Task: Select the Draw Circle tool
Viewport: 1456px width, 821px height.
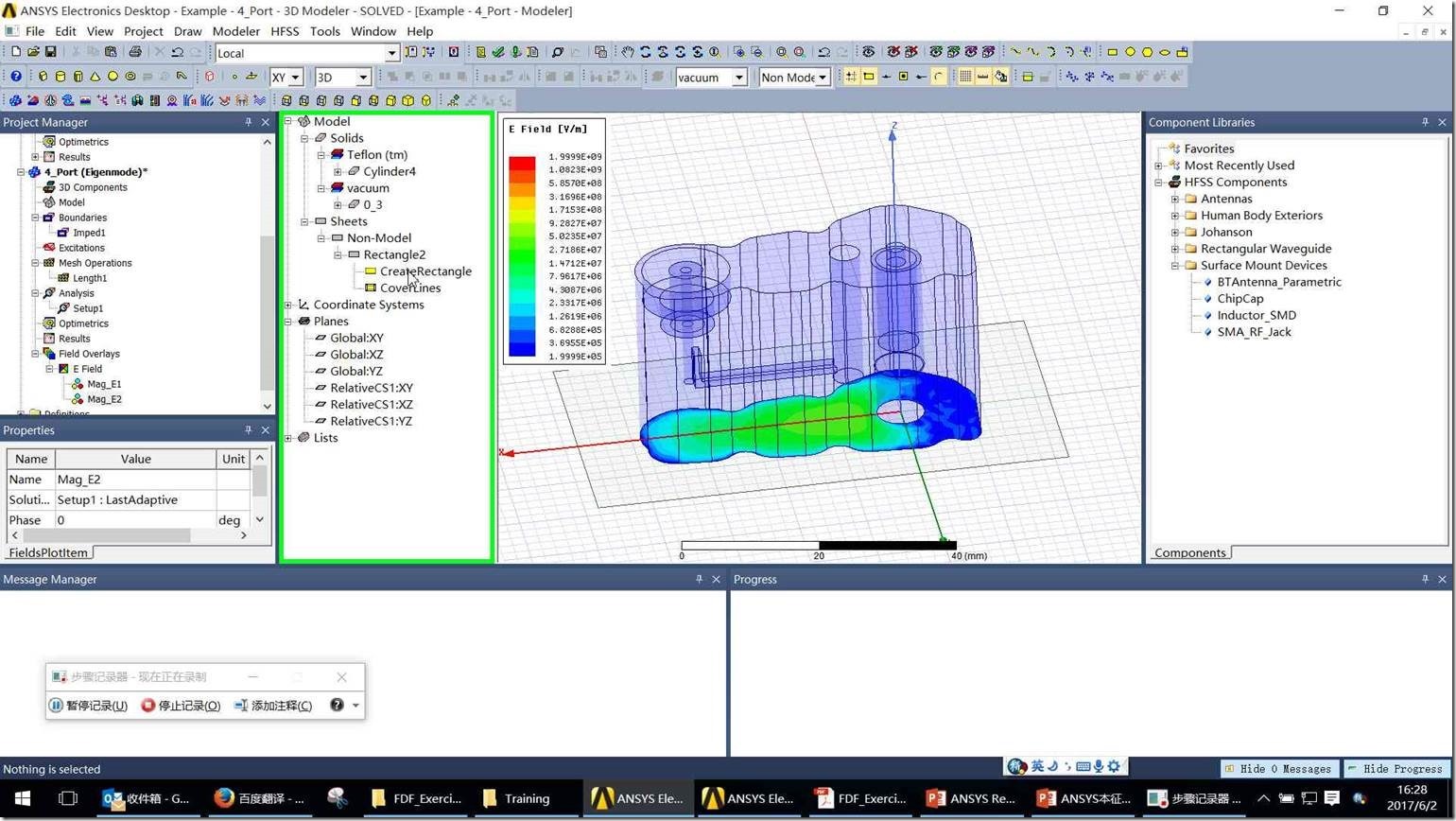Action: [x=1130, y=52]
